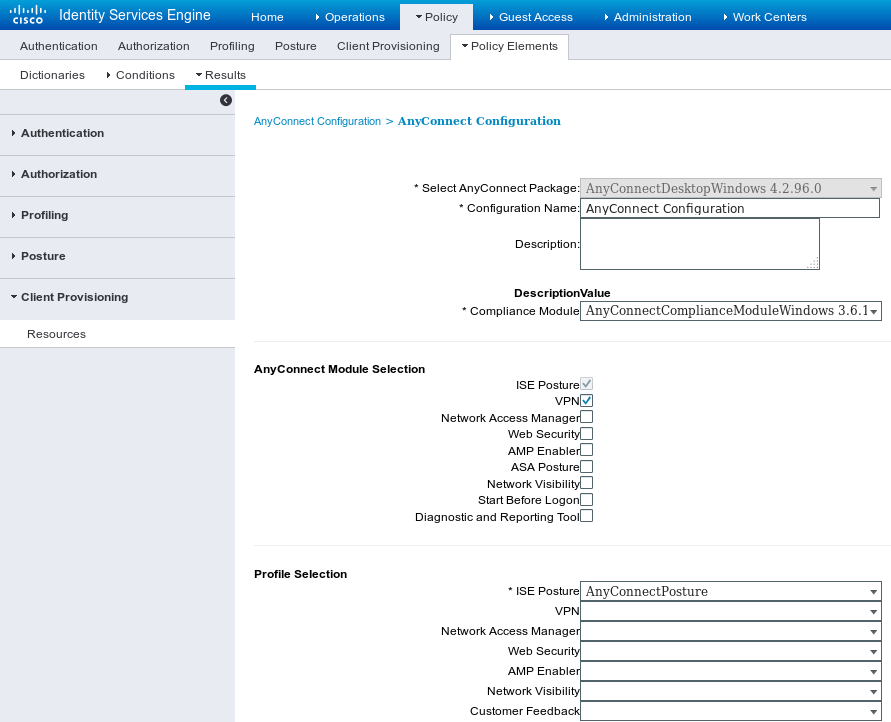Go to the Posture sub-tab

pos(295,46)
